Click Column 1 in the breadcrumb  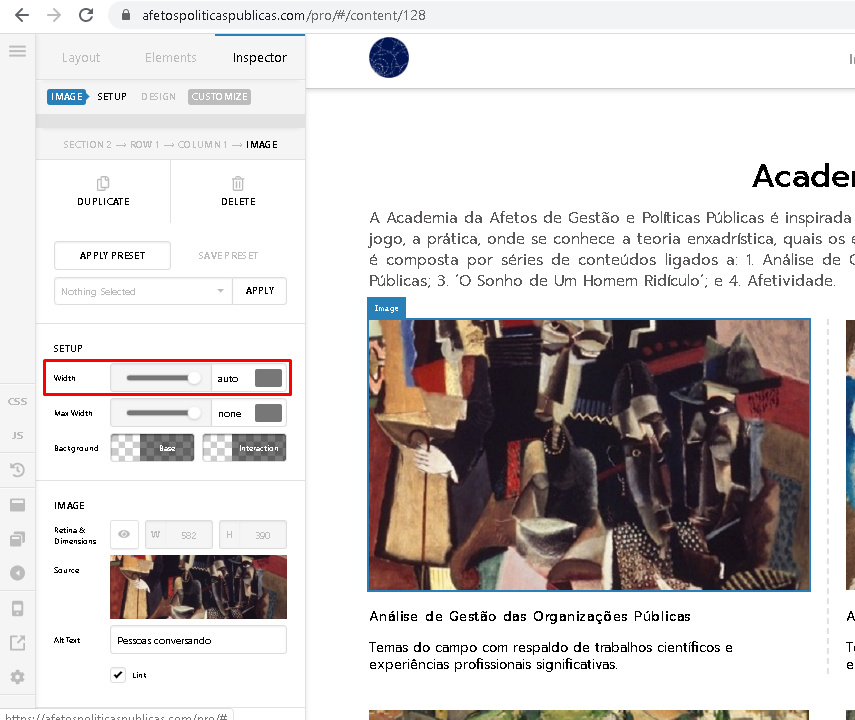(x=202, y=145)
